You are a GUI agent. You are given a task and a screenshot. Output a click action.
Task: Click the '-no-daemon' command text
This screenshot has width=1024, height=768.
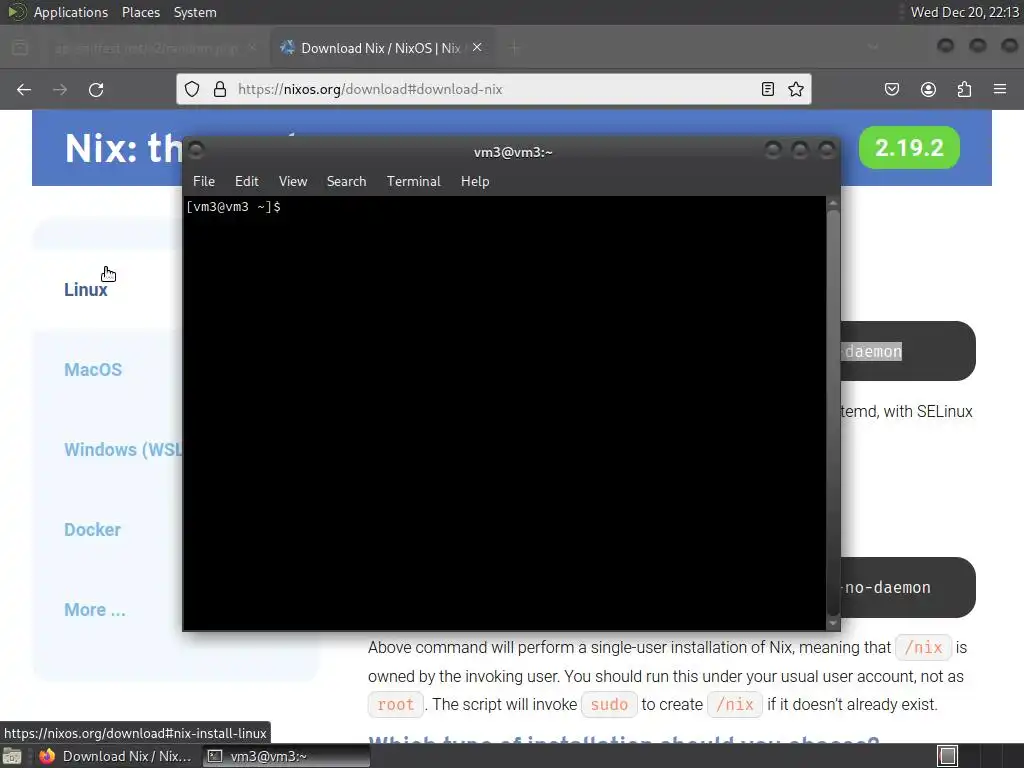(888, 588)
